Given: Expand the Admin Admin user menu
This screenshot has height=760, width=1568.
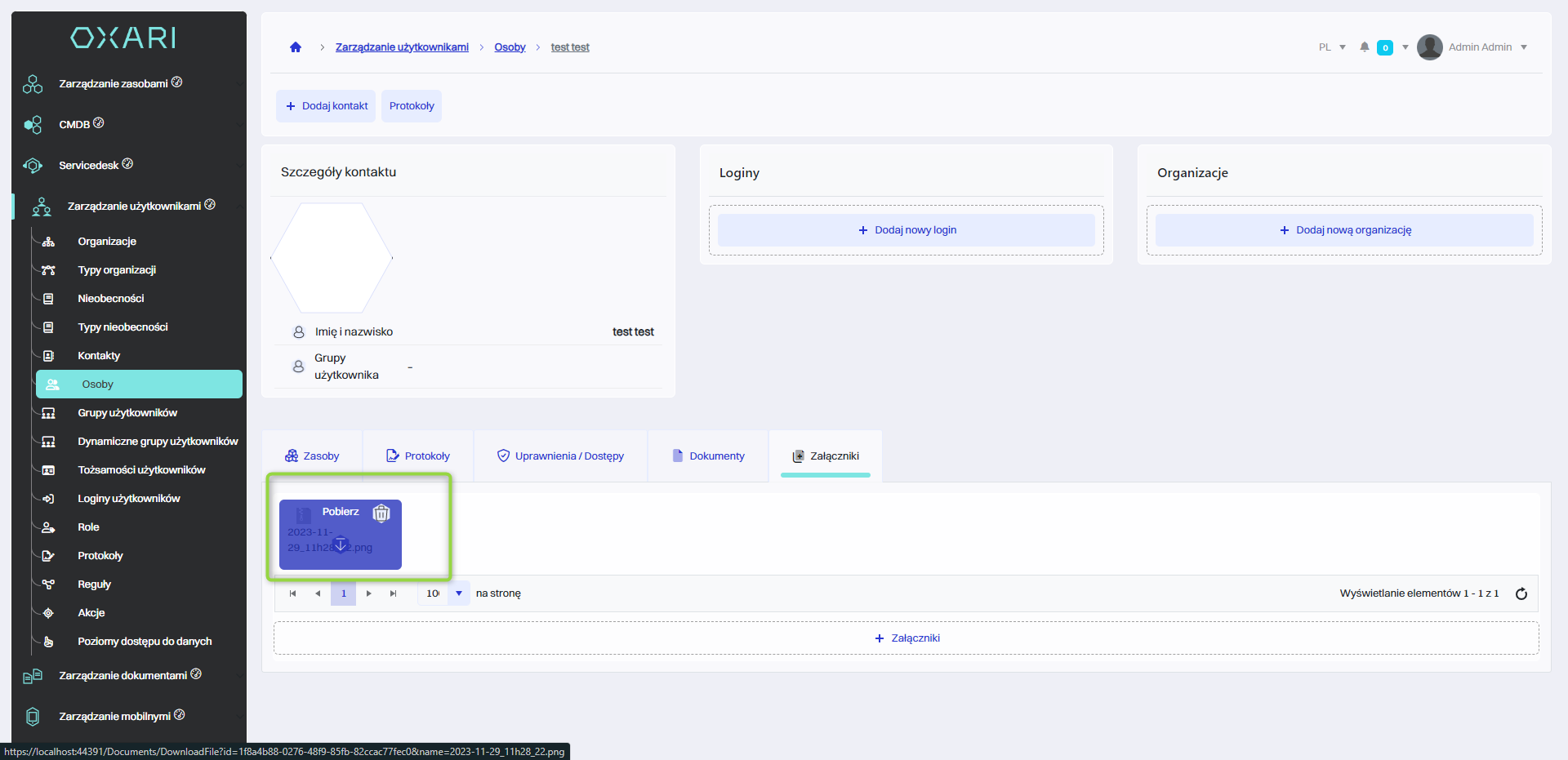Looking at the screenshot, I should coord(1524,47).
